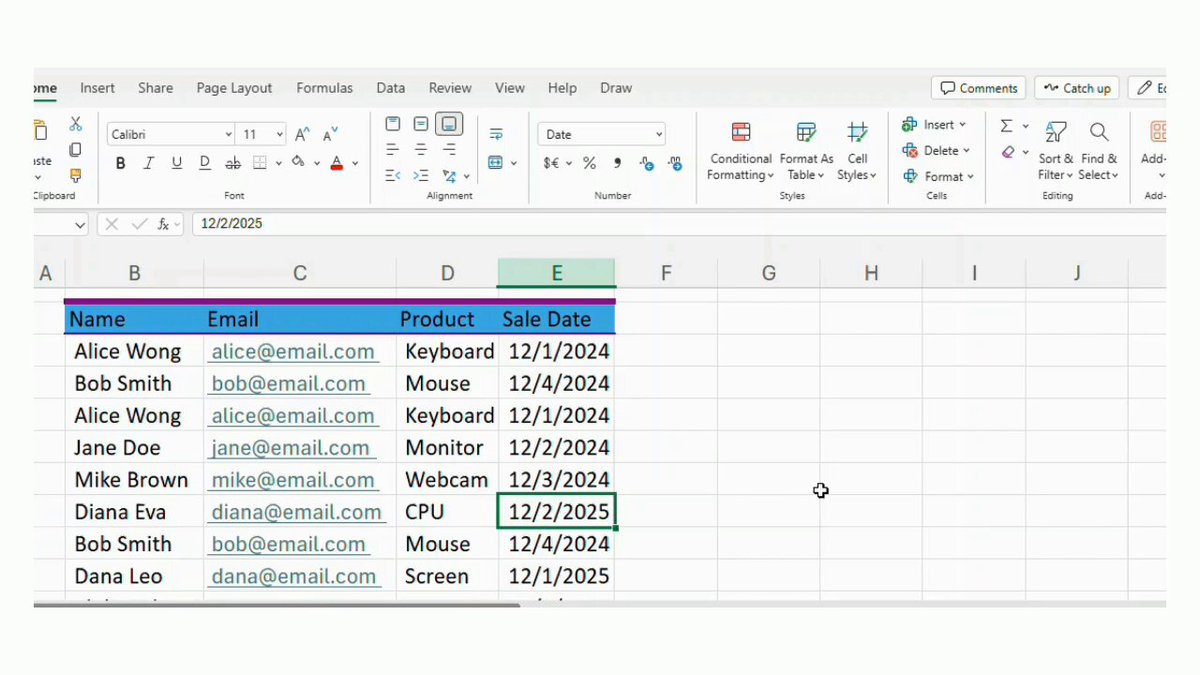The image size is (1200, 675).
Task: Select Middle Align icon
Action: click(x=421, y=124)
